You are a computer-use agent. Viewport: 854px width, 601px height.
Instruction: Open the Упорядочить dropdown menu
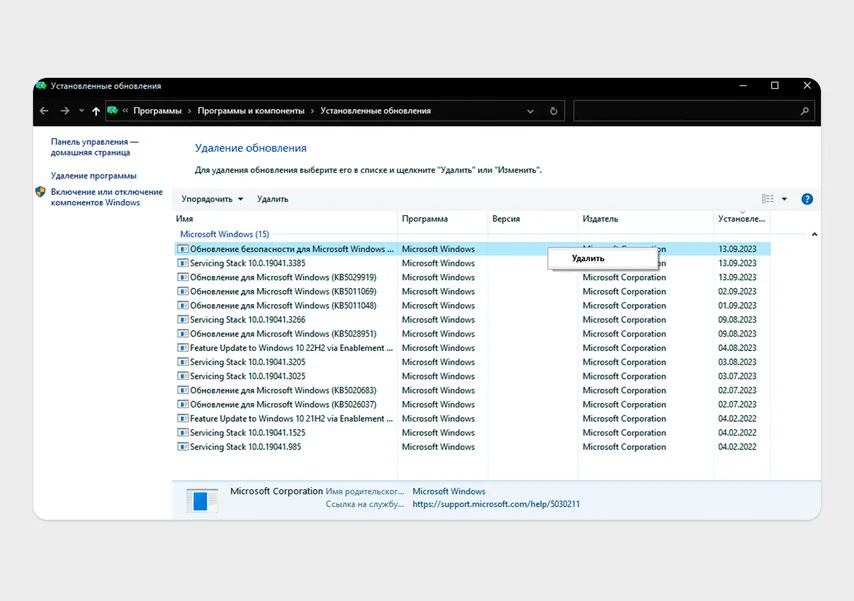[212, 199]
